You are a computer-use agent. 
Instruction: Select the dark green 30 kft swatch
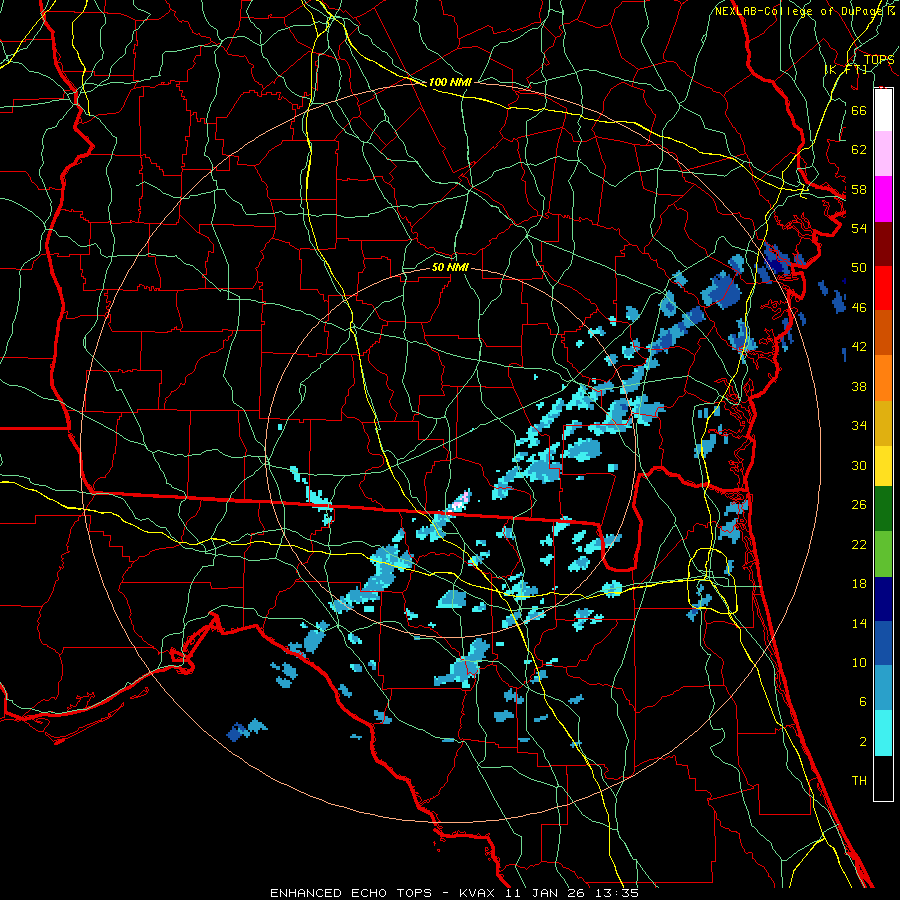click(883, 509)
